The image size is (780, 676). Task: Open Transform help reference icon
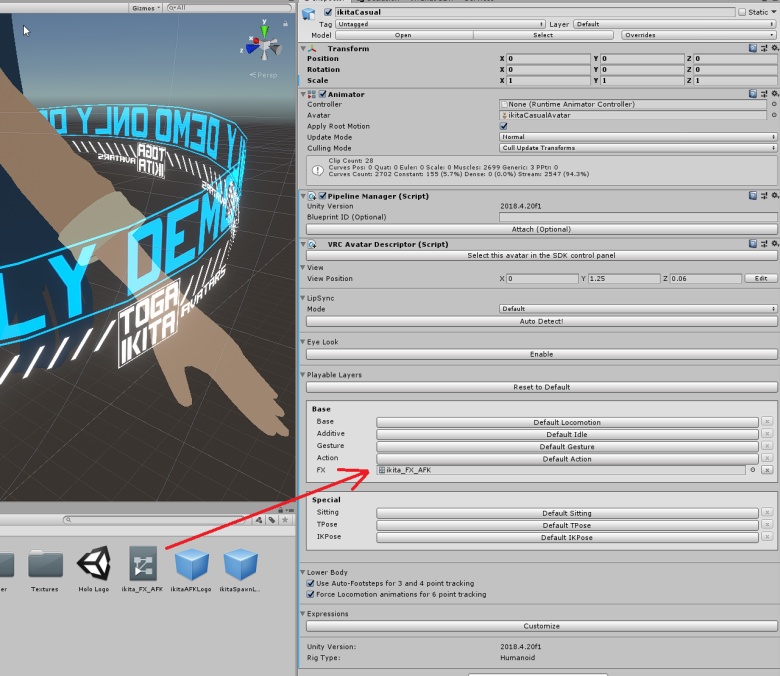(x=753, y=48)
